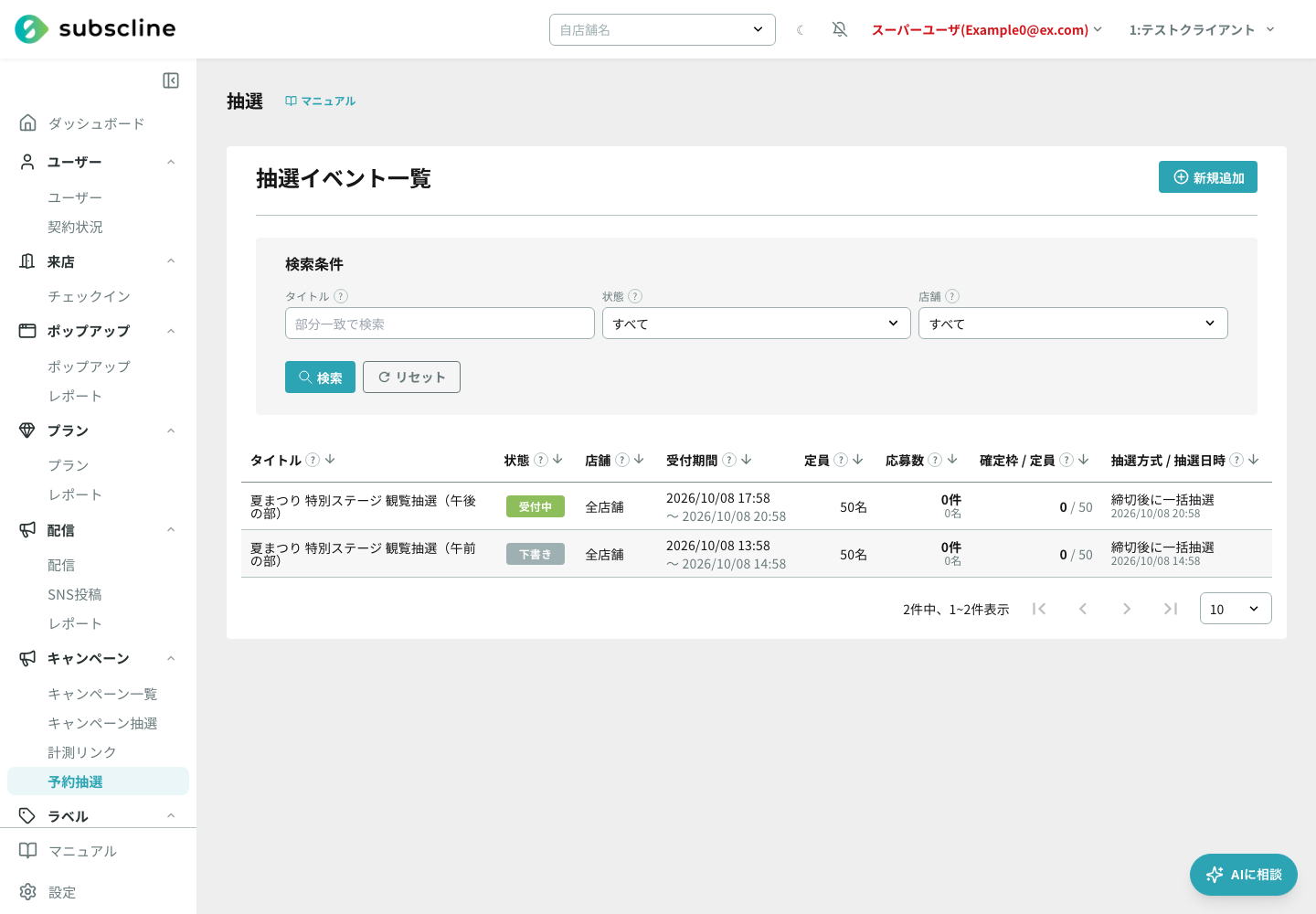
Task: Click the muted notification bell icon
Action: click(x=840, y=30)
